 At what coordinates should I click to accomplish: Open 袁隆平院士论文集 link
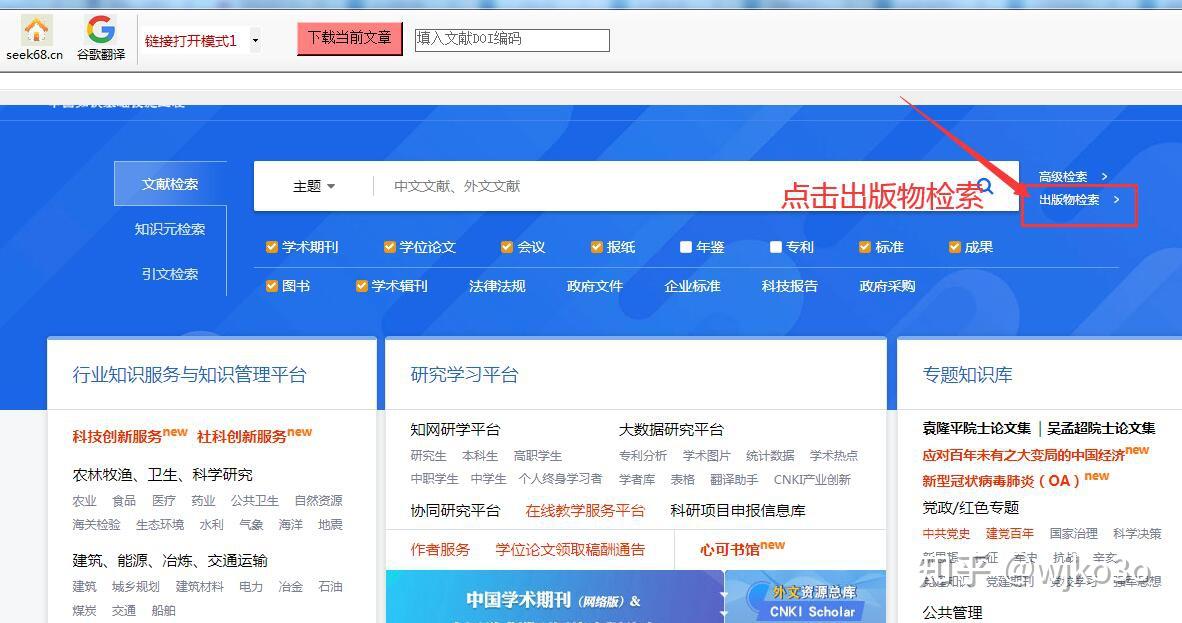tap(976, 428)
